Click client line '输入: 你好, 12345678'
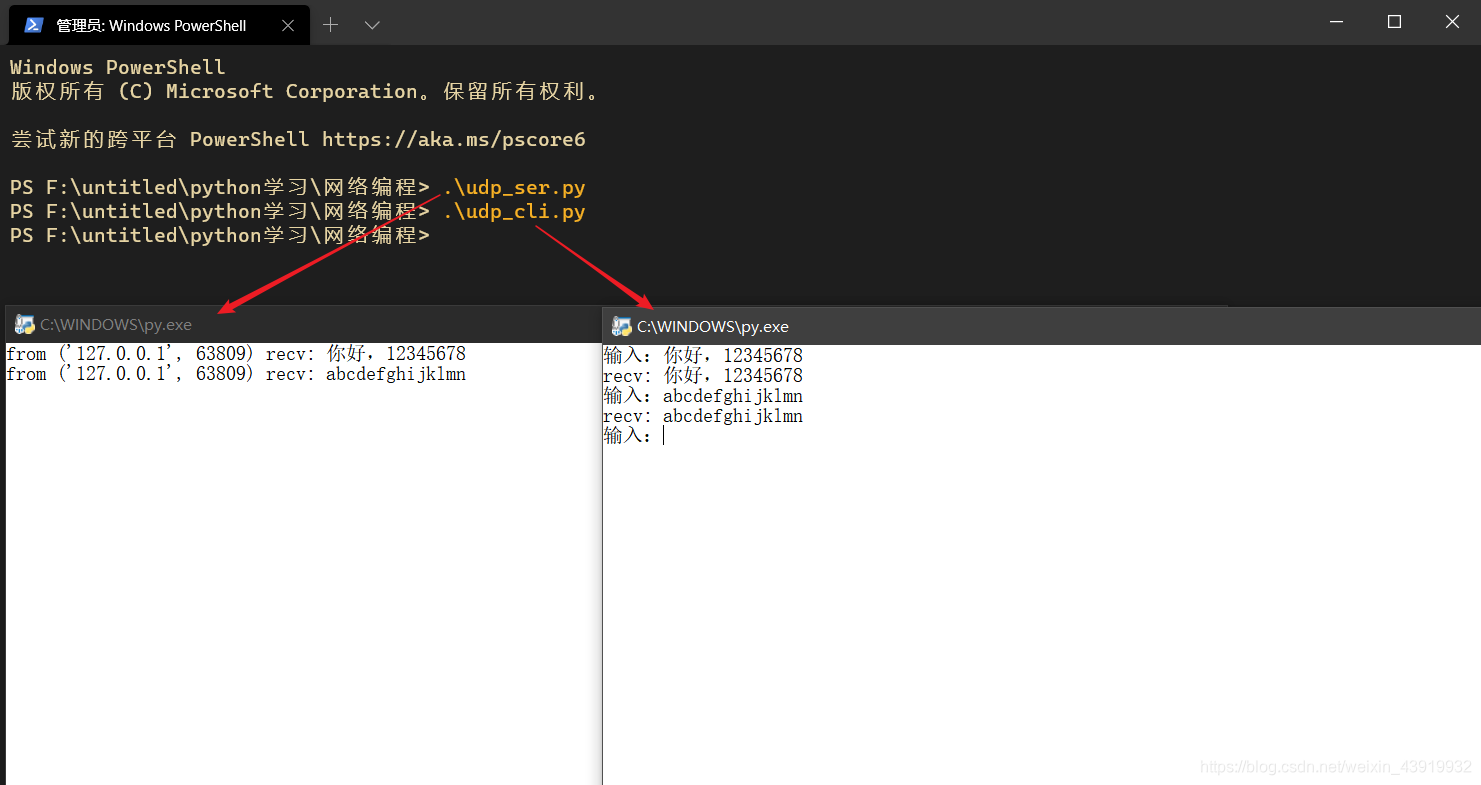Screen dimensions: 1481x785 pyautogui.click(x=703, y=355)
